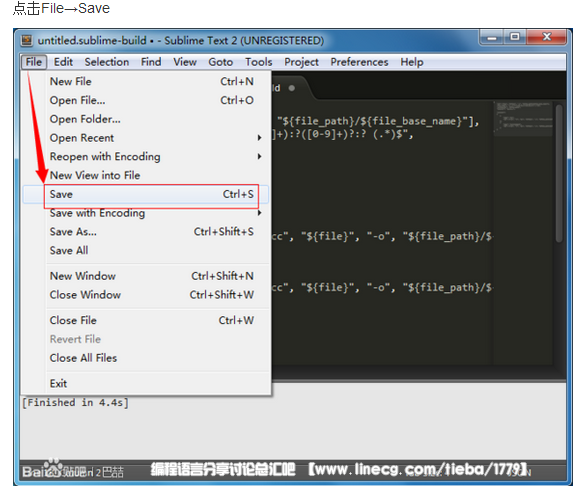Open the Preferences menu
This screenshot has height=486, width=577.
(359, 62)
